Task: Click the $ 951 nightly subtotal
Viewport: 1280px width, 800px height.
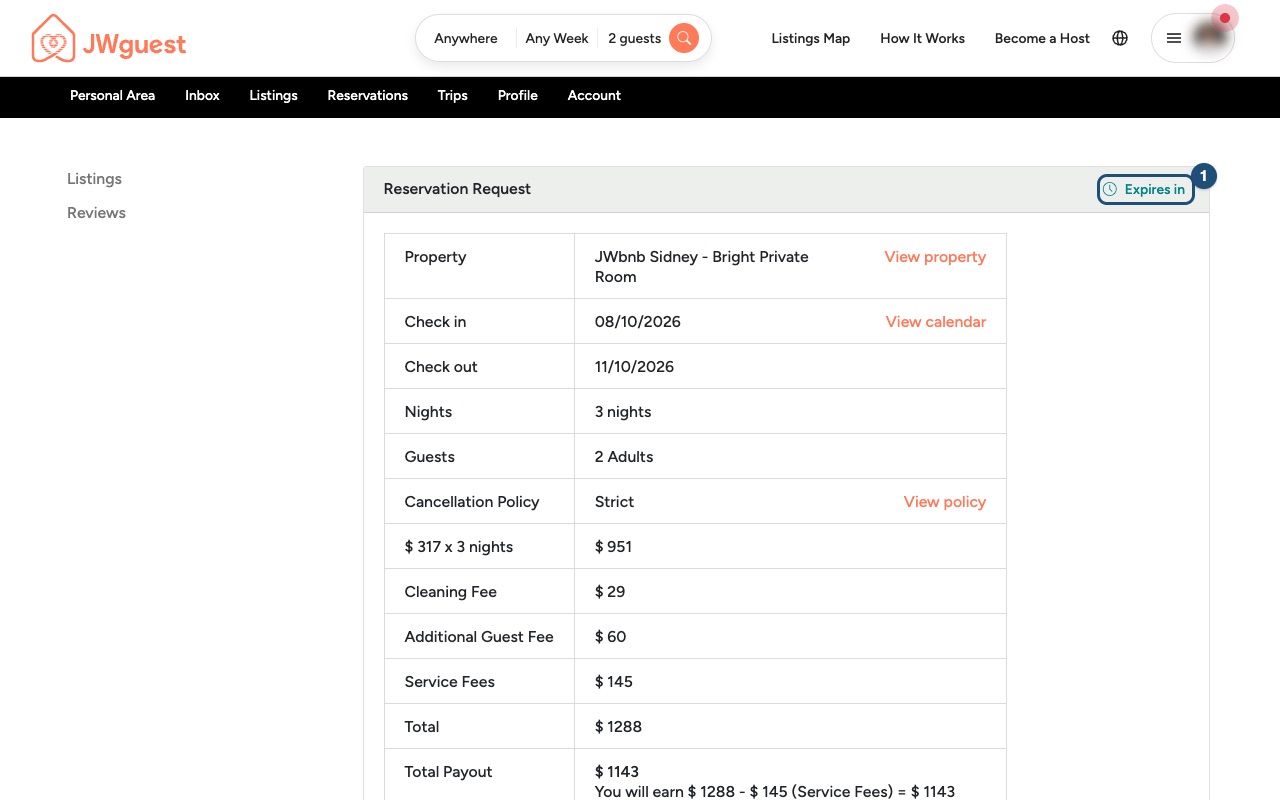Action: [613, 547]
